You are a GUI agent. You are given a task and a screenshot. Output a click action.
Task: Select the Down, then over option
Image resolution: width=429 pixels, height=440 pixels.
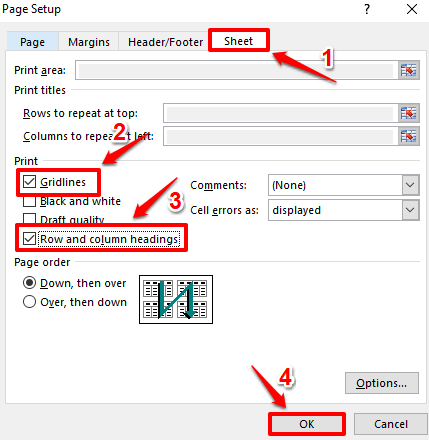29,283
